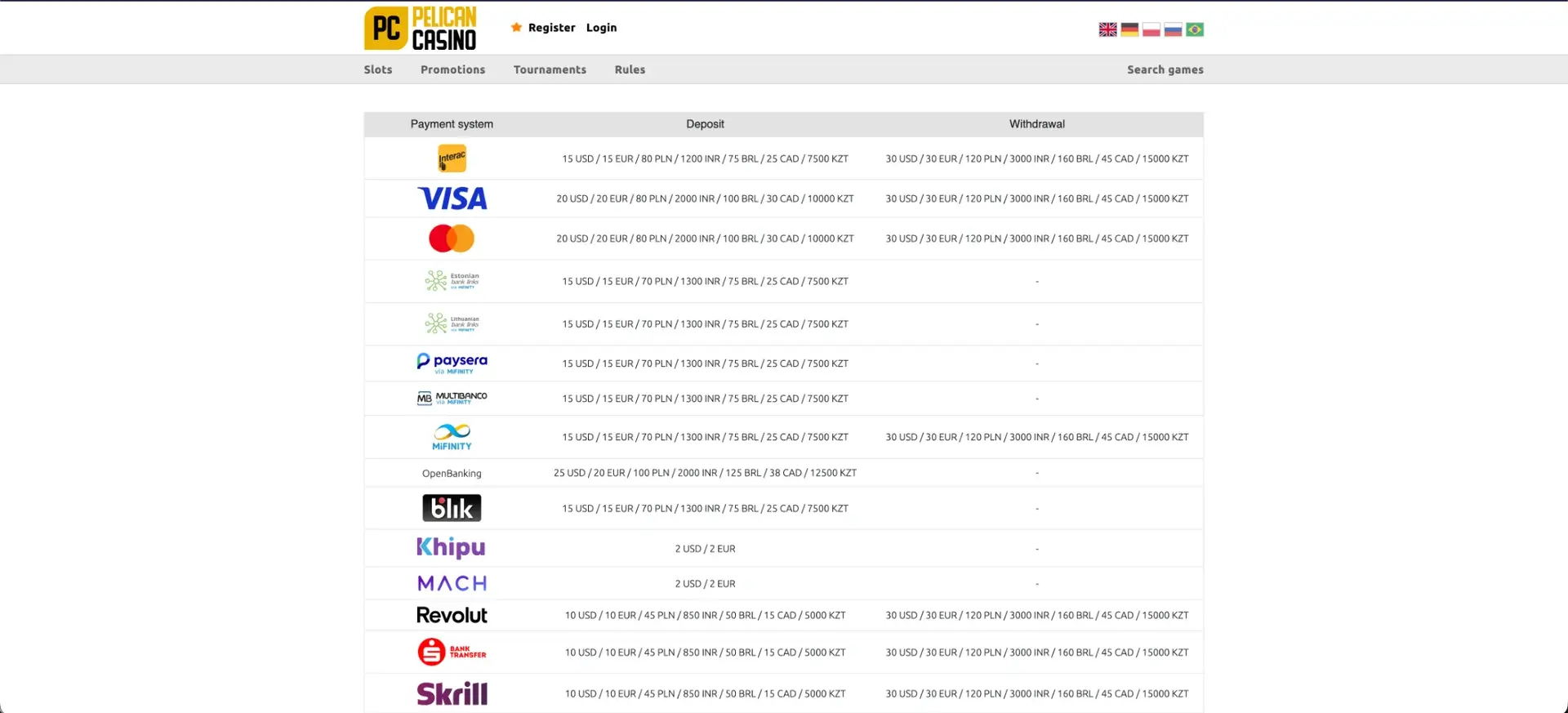Click the Login link

tap(601, 28)
